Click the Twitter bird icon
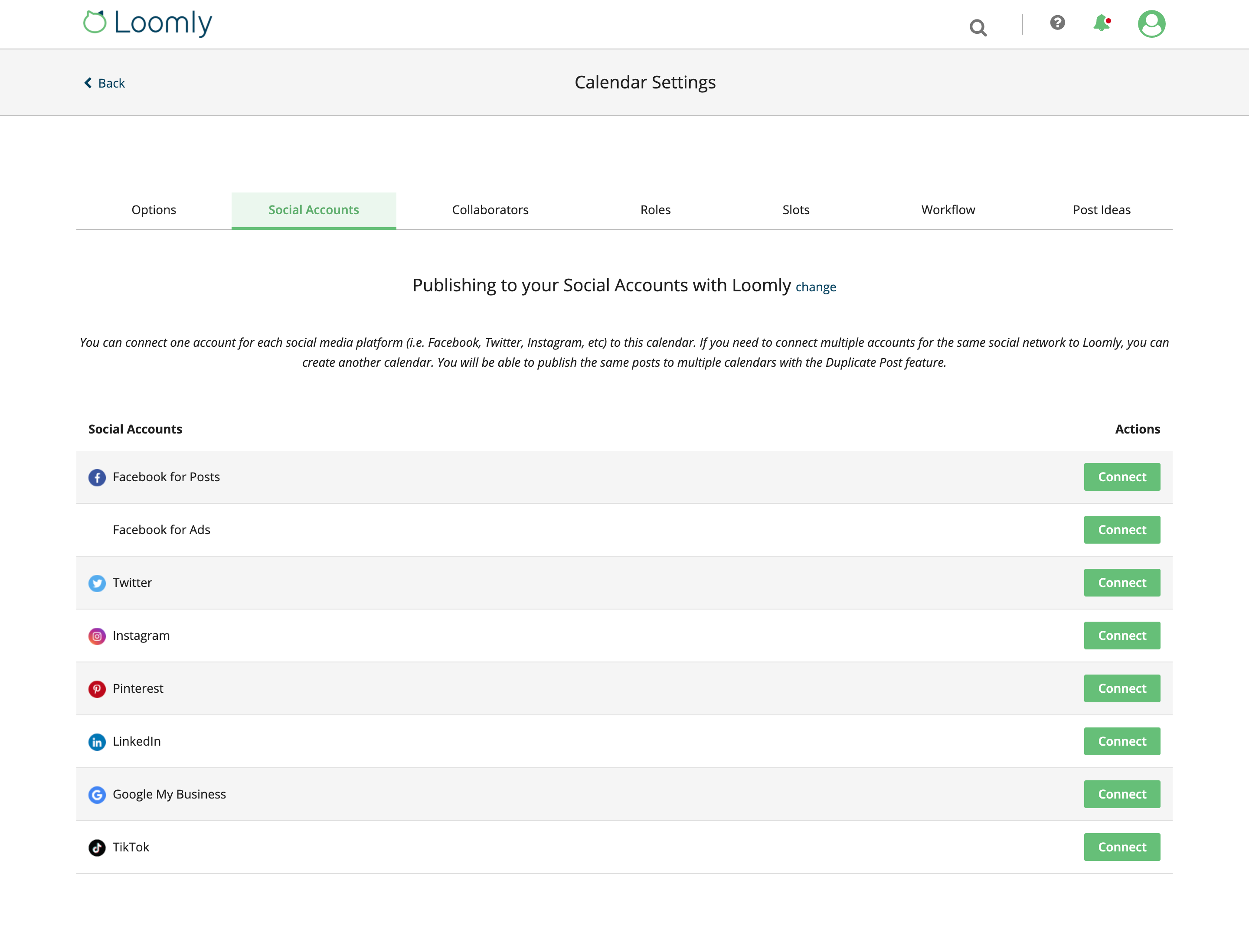Viewport: 1249px width, 952px height. coord(97,583)
